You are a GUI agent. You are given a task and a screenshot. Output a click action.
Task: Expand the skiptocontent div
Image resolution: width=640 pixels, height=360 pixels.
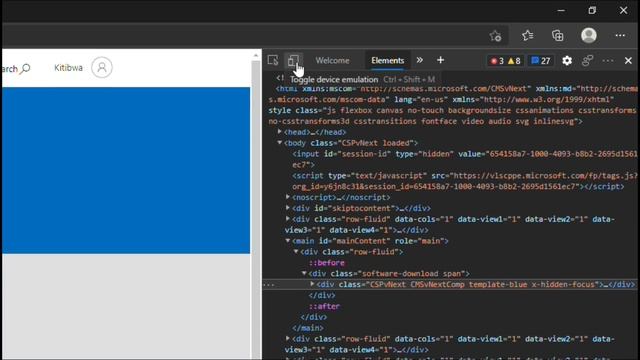tap(288, 208)
